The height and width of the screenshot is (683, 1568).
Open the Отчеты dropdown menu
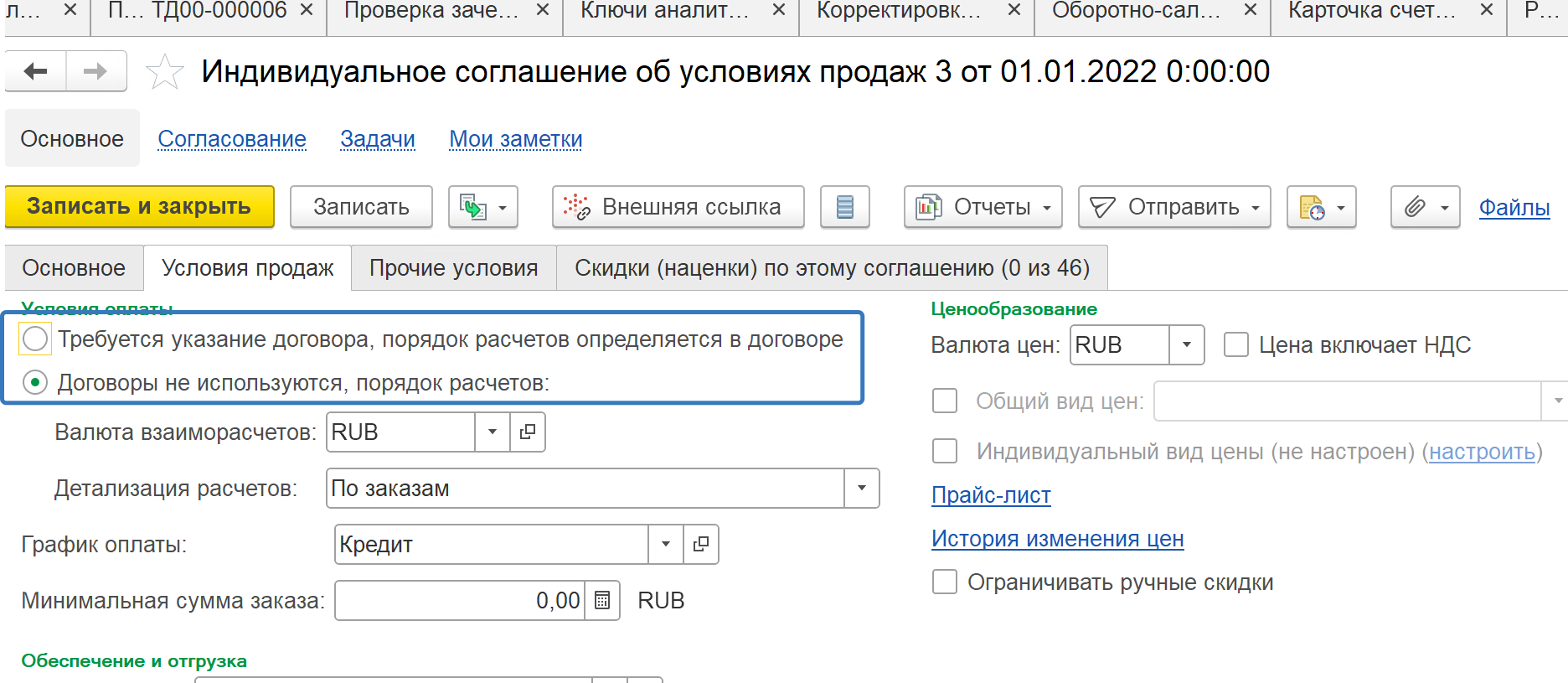coord(983,207)
